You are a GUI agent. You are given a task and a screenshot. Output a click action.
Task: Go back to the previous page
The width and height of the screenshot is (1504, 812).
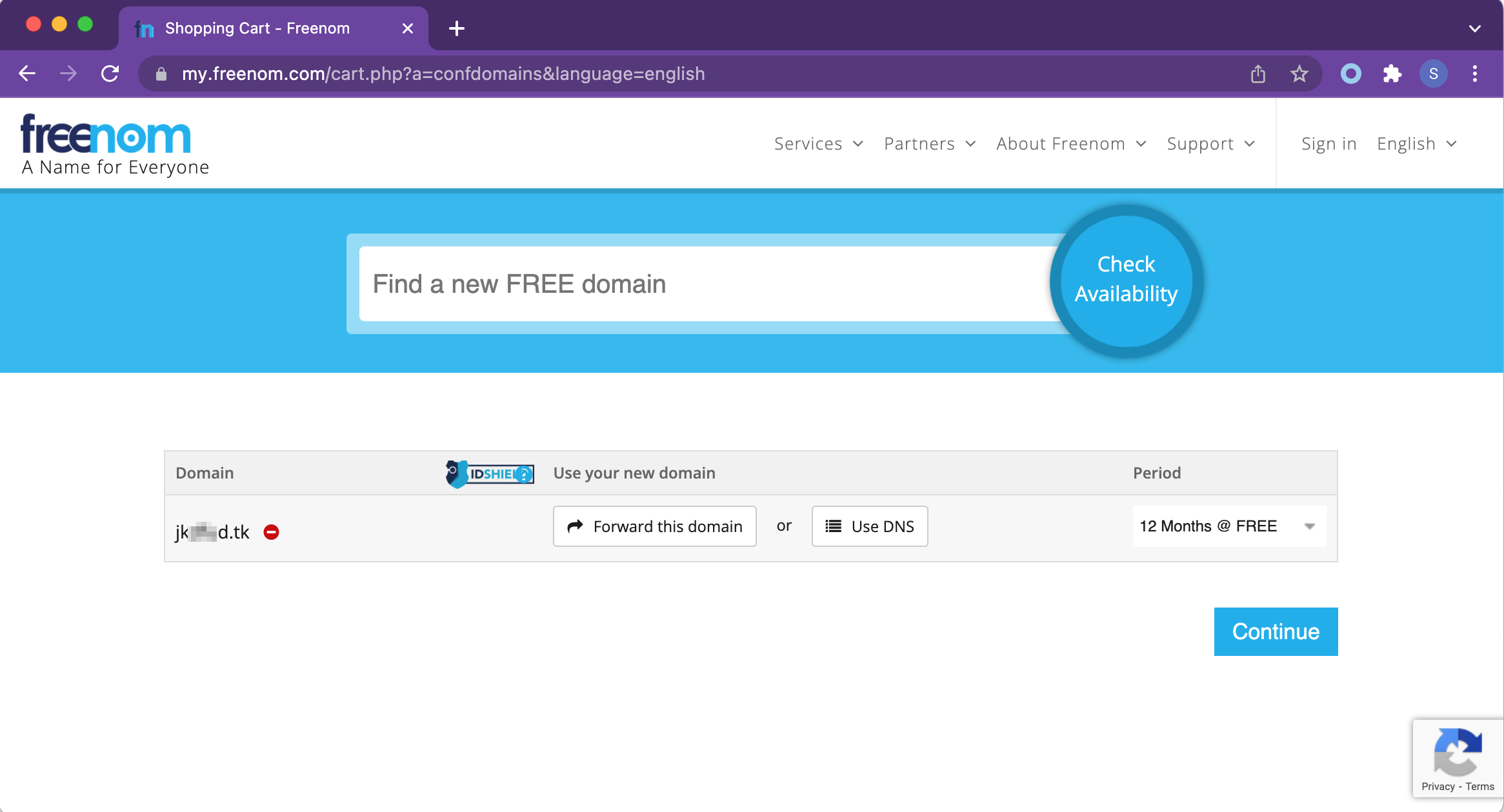(x=27, y=74)
